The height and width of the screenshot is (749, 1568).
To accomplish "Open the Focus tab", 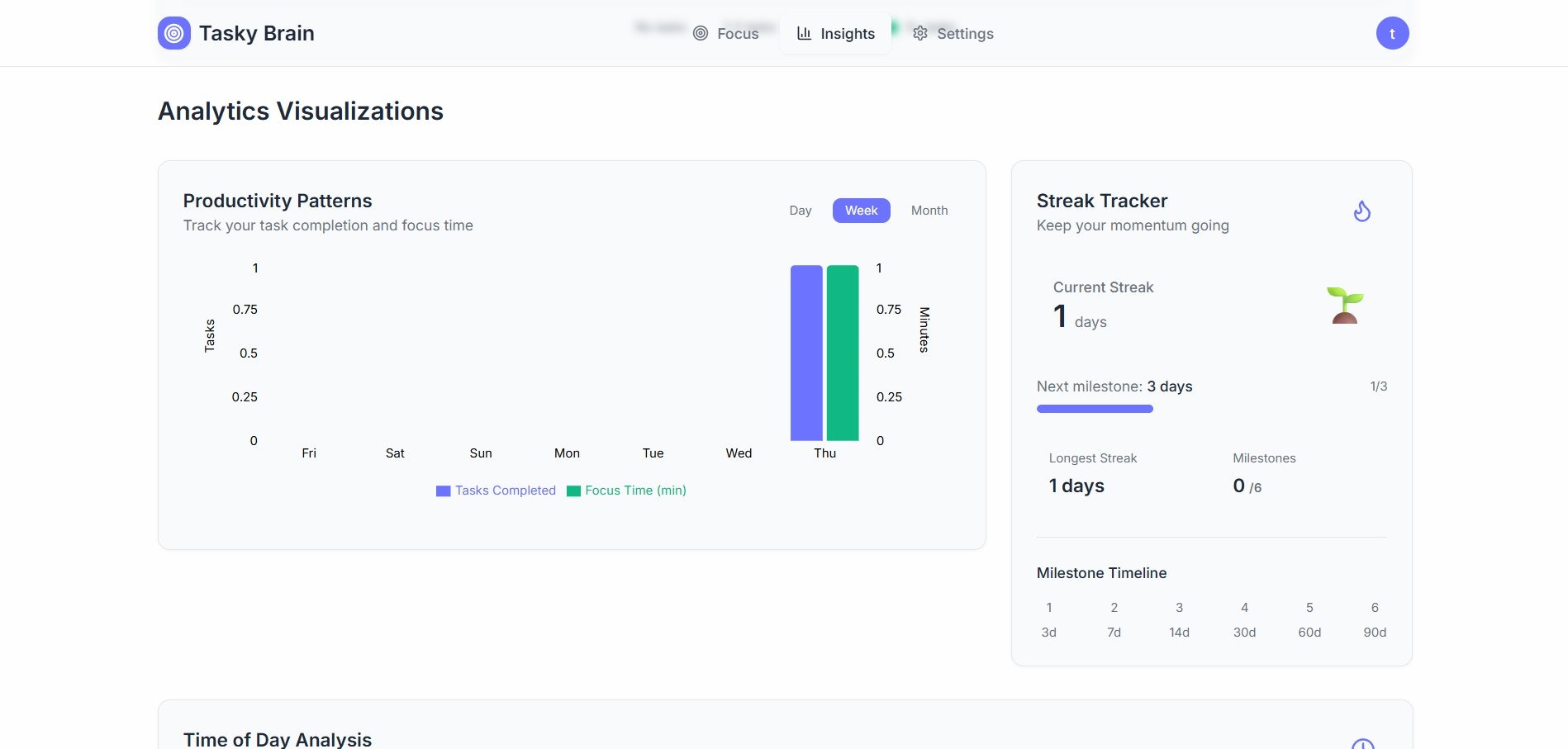I will pyautogui.click(x=725, y=34).
